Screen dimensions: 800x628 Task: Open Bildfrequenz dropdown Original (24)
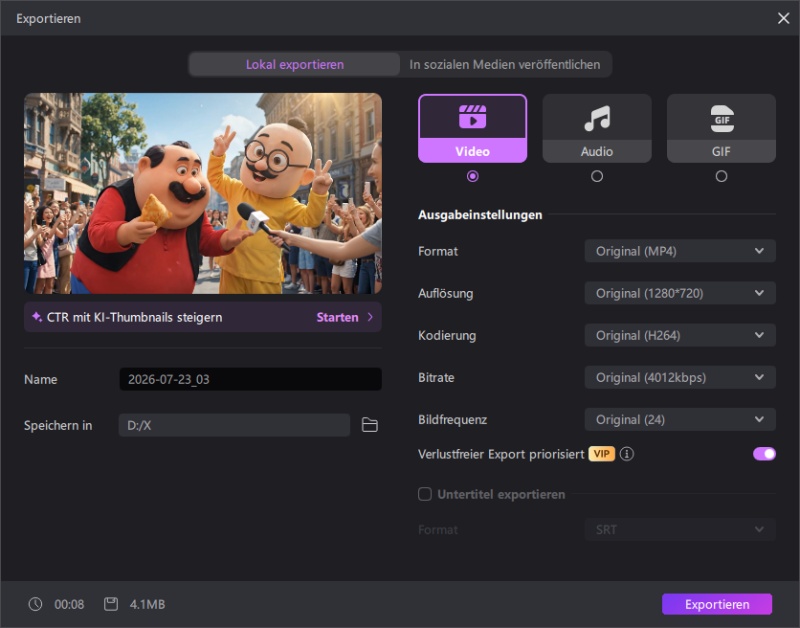point(680,419)
